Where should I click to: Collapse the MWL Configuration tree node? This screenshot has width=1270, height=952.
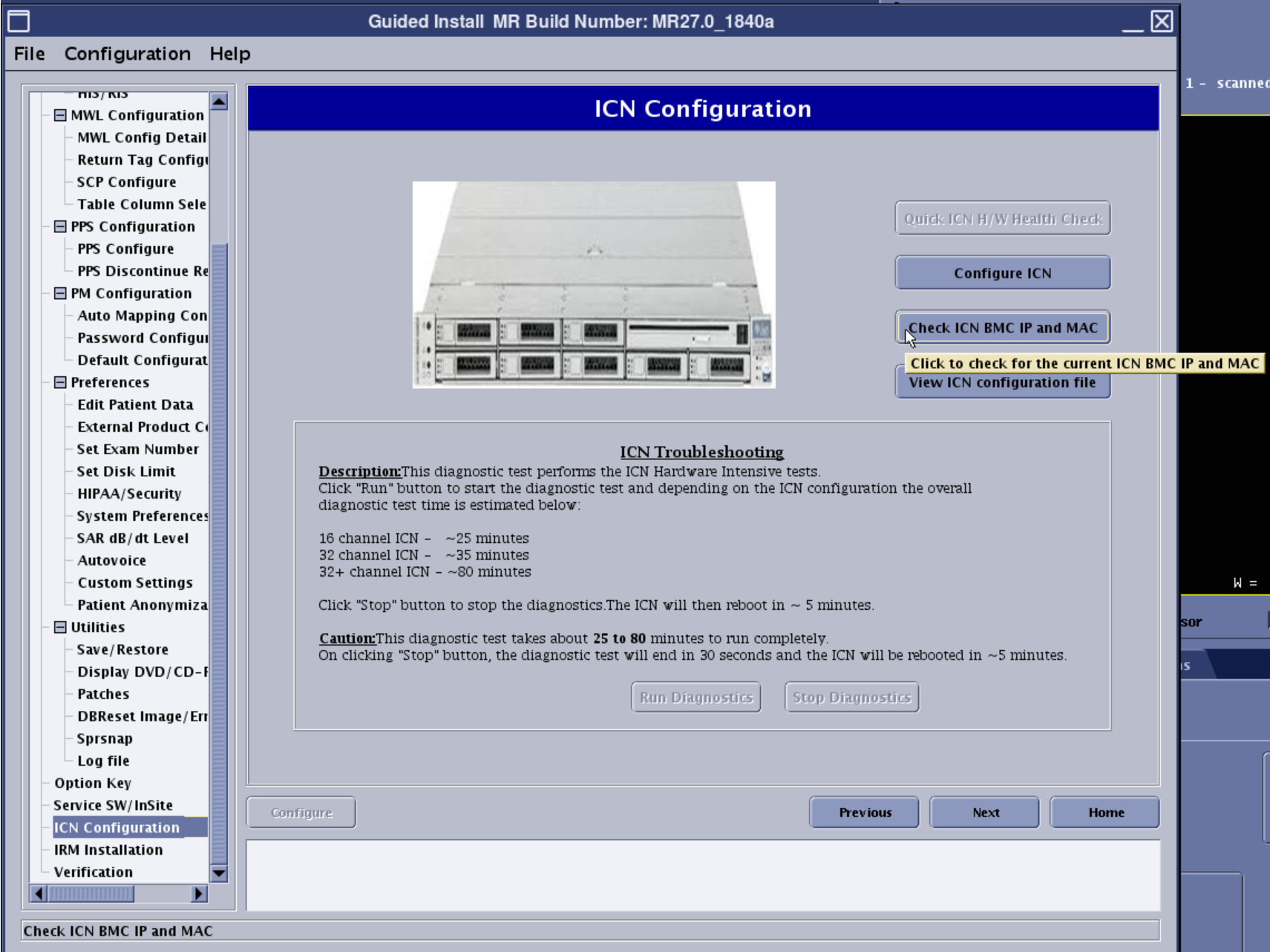(x=60, y=115)
